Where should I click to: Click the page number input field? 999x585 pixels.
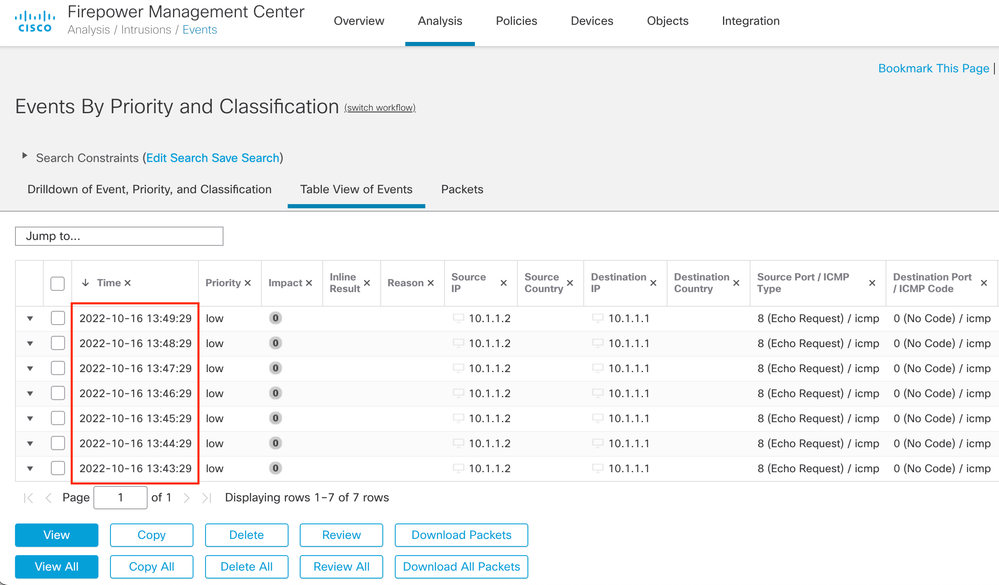pyautogui.click(x=120, y=498)
